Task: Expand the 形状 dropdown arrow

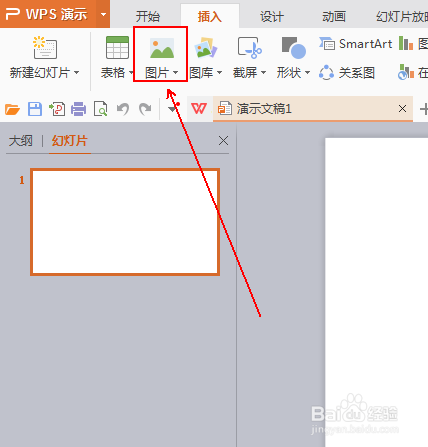Action: coord(307,72)
